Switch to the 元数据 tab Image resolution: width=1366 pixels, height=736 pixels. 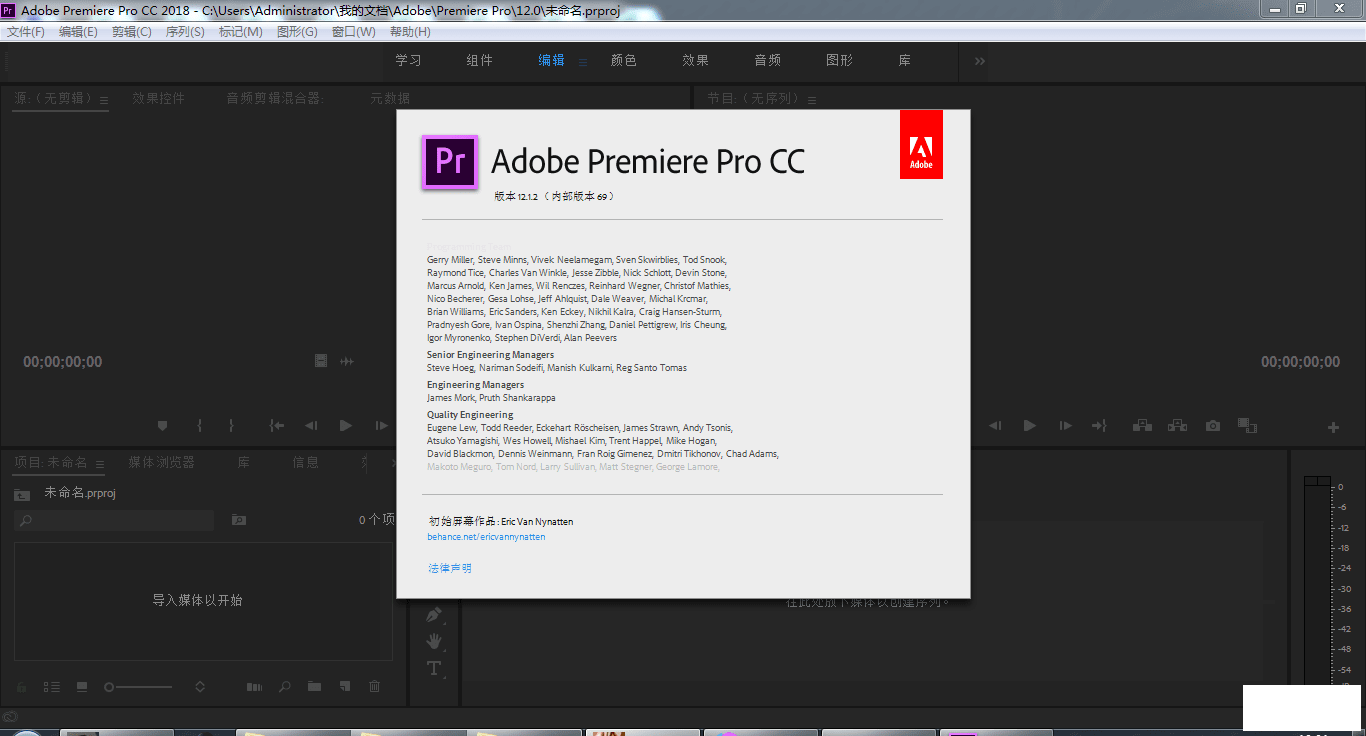[390, 98]
